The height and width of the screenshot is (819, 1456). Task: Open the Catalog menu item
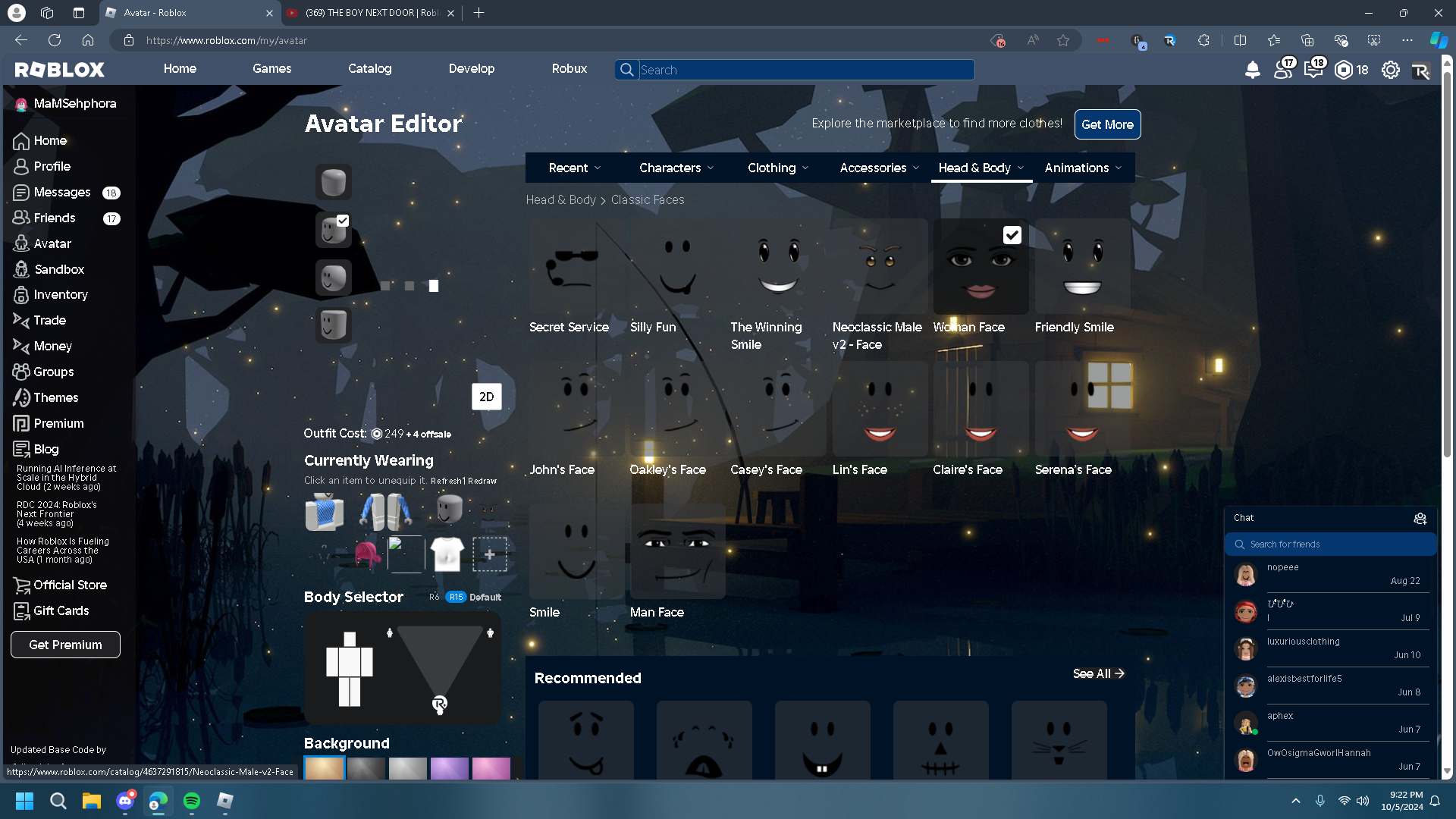click(x=369, y=68)
